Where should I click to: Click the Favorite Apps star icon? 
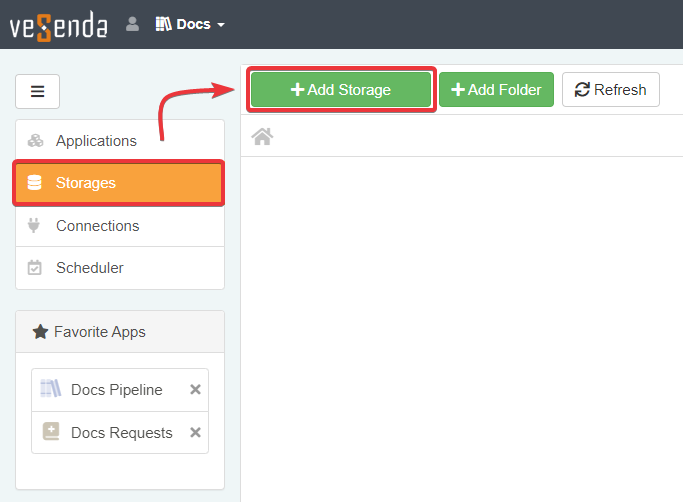pyautogui.click(x=40, y=331)
